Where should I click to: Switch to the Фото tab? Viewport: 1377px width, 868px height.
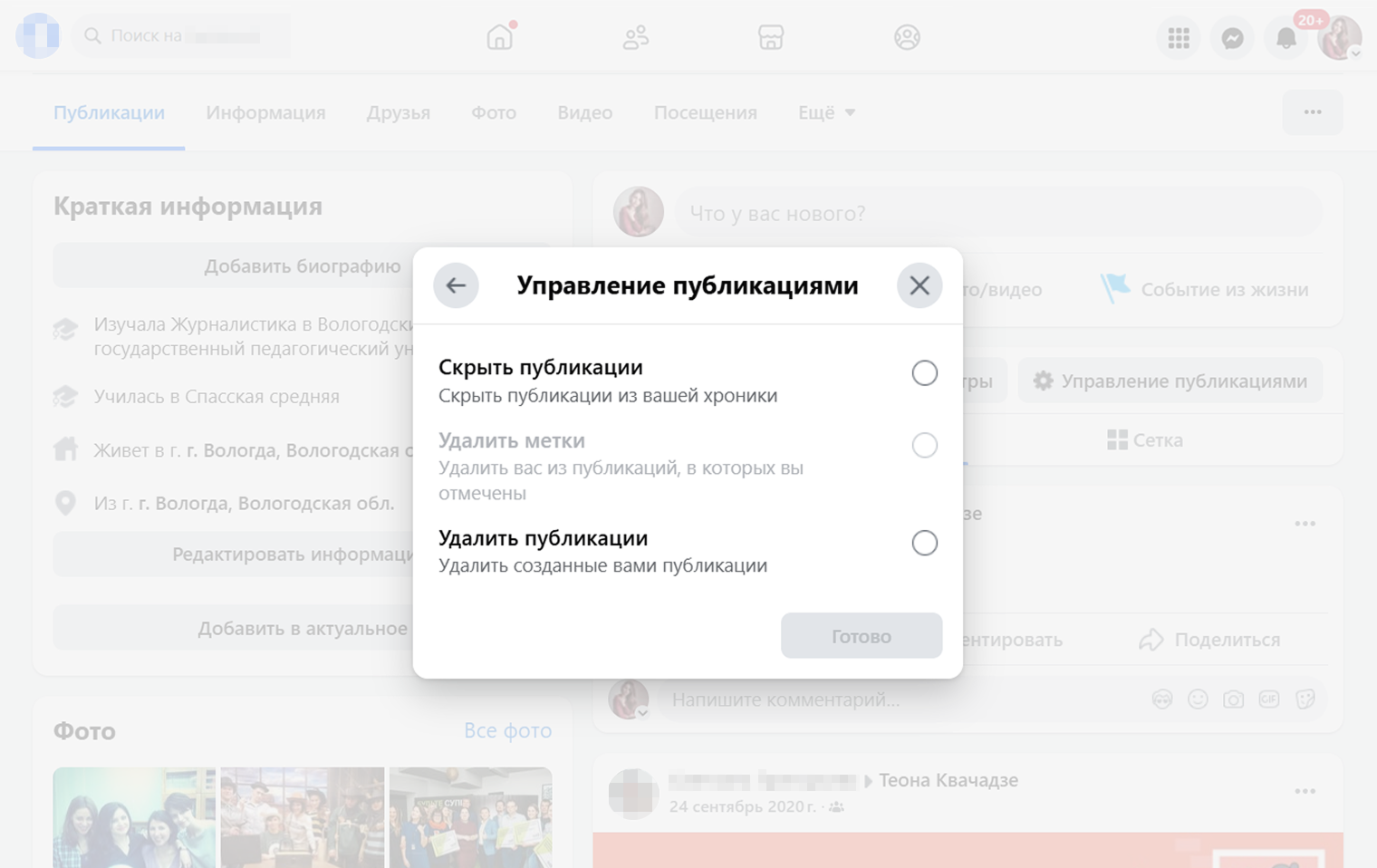pos(494,112)
